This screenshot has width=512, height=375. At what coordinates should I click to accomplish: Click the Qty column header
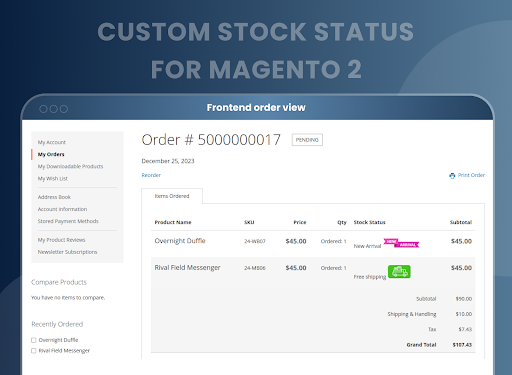coord(342,222)
